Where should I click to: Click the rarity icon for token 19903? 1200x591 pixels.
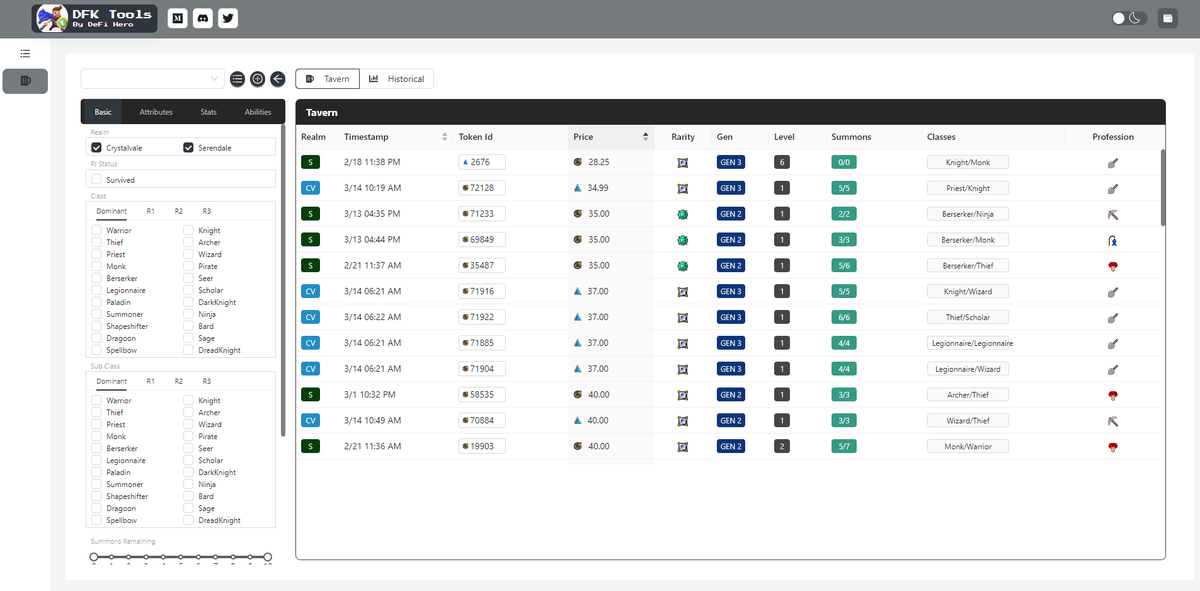tap(683, 446)
